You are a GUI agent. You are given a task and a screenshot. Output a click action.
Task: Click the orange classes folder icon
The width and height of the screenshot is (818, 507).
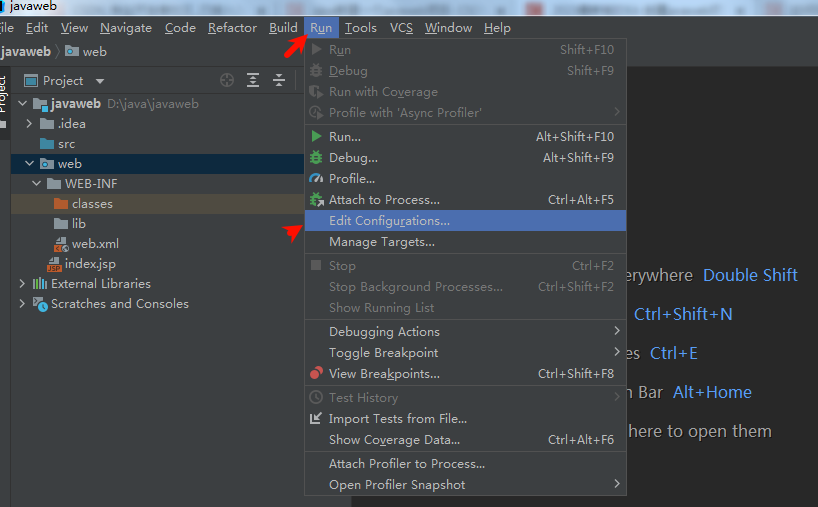tap(61, 203)
